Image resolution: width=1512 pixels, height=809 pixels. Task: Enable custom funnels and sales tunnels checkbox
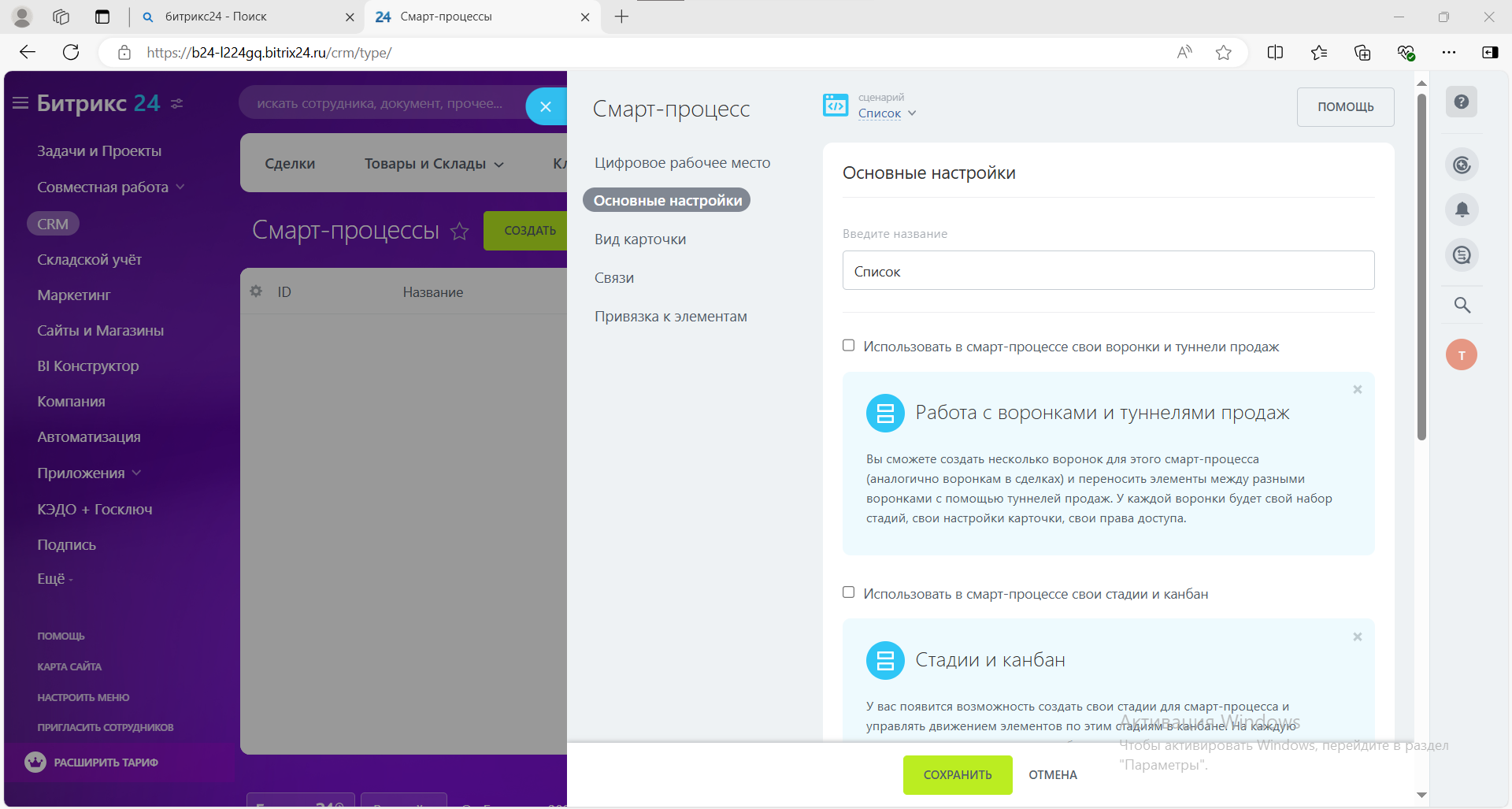(x=848, y=345)
